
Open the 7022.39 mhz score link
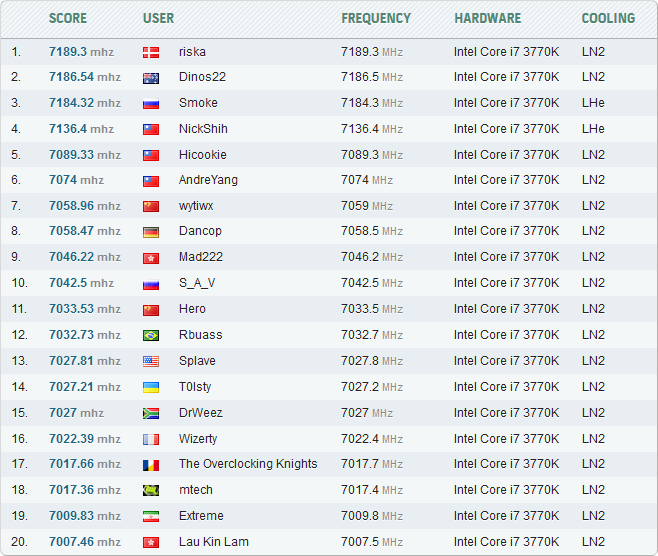[x=85, y=439]
